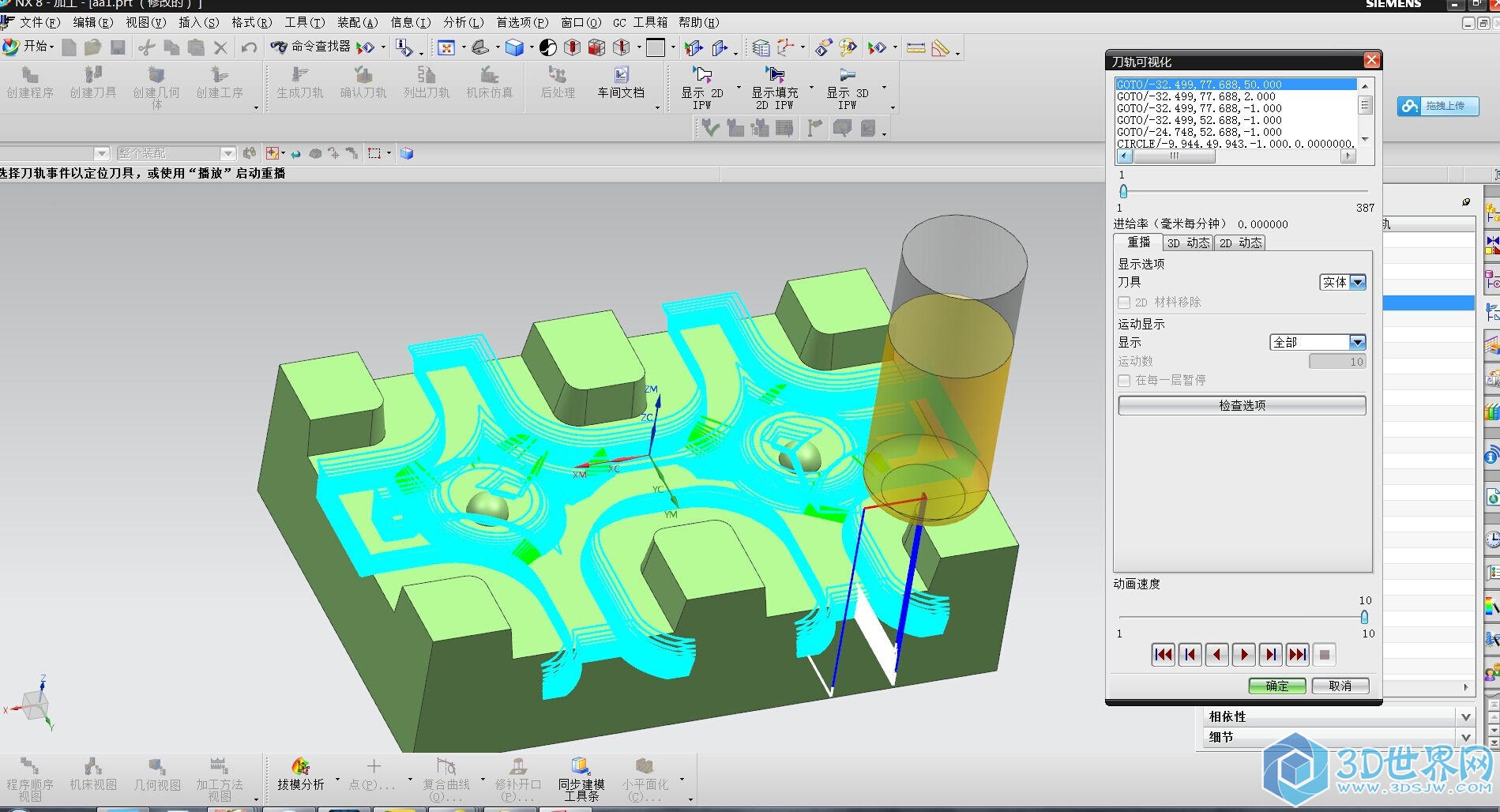Switch to the 3D Dynamic tab
Image resolution: width=1500 pixels, height=812 pixels.
click(x=1188, y=243)
